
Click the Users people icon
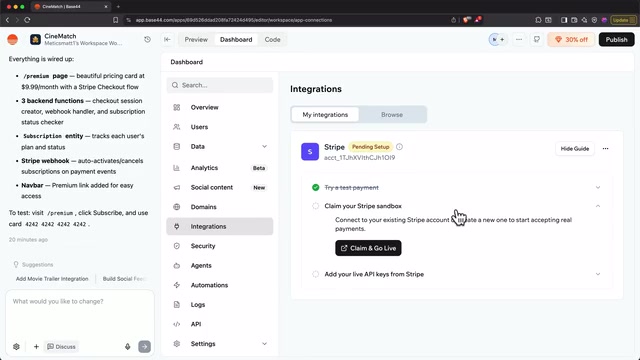tap(177, 127)
